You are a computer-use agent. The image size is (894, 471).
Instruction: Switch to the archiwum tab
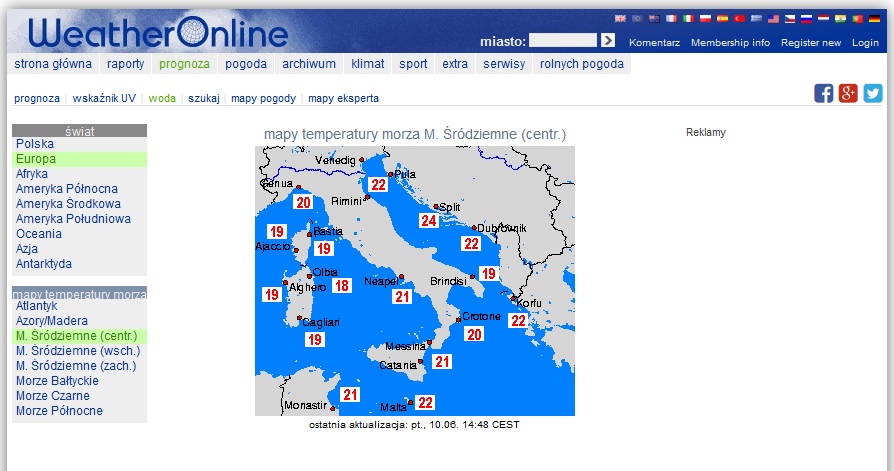[308, 64]
